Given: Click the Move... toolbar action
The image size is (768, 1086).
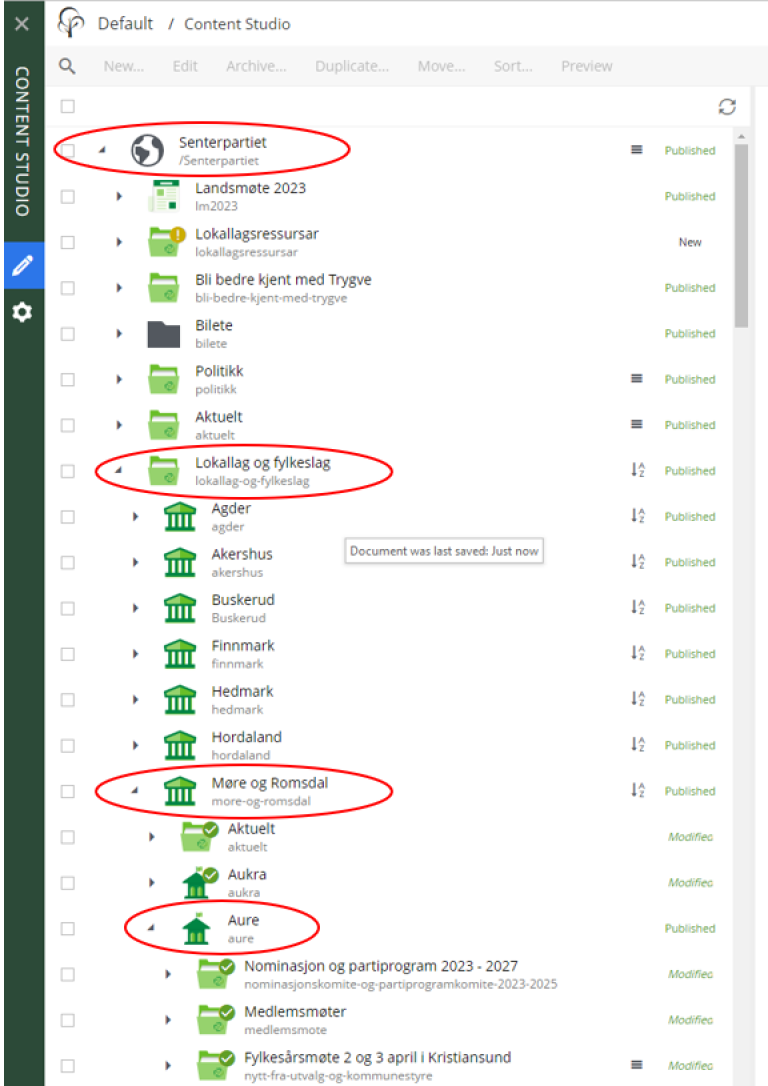Looking at the screenshot, I should [x=441, y=66].
